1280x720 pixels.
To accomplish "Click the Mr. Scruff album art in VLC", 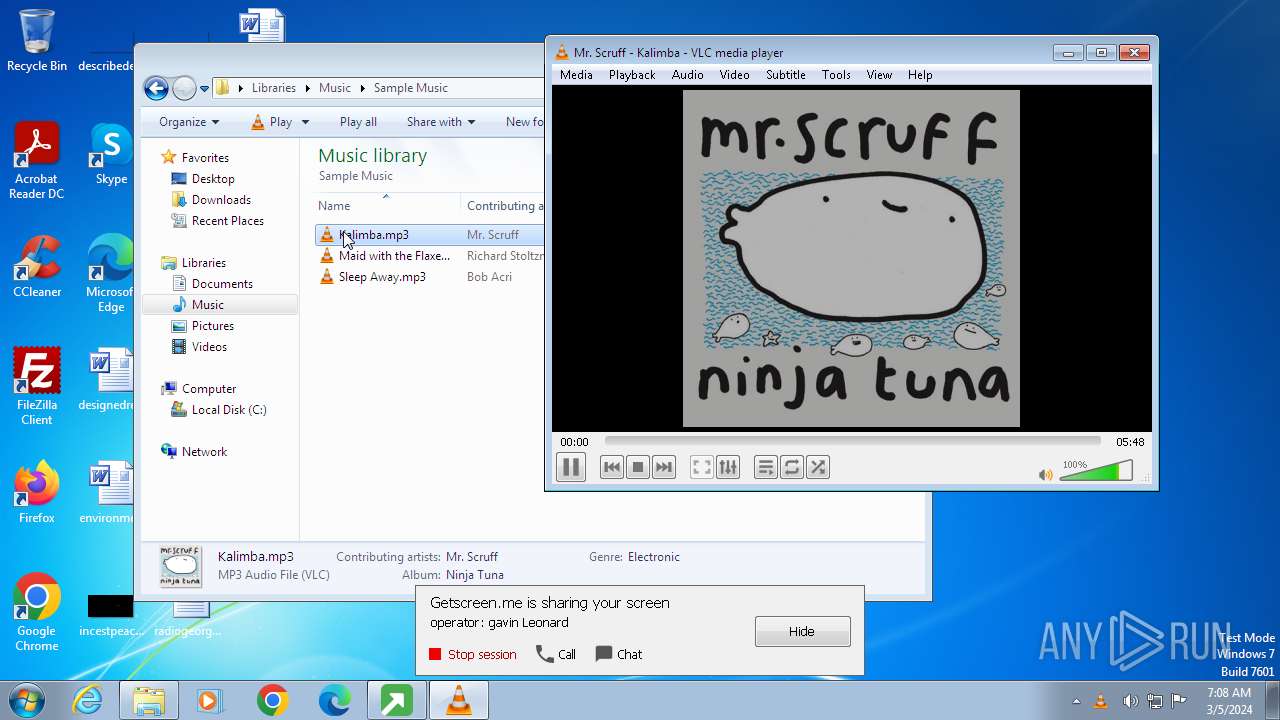I will 851,258.
